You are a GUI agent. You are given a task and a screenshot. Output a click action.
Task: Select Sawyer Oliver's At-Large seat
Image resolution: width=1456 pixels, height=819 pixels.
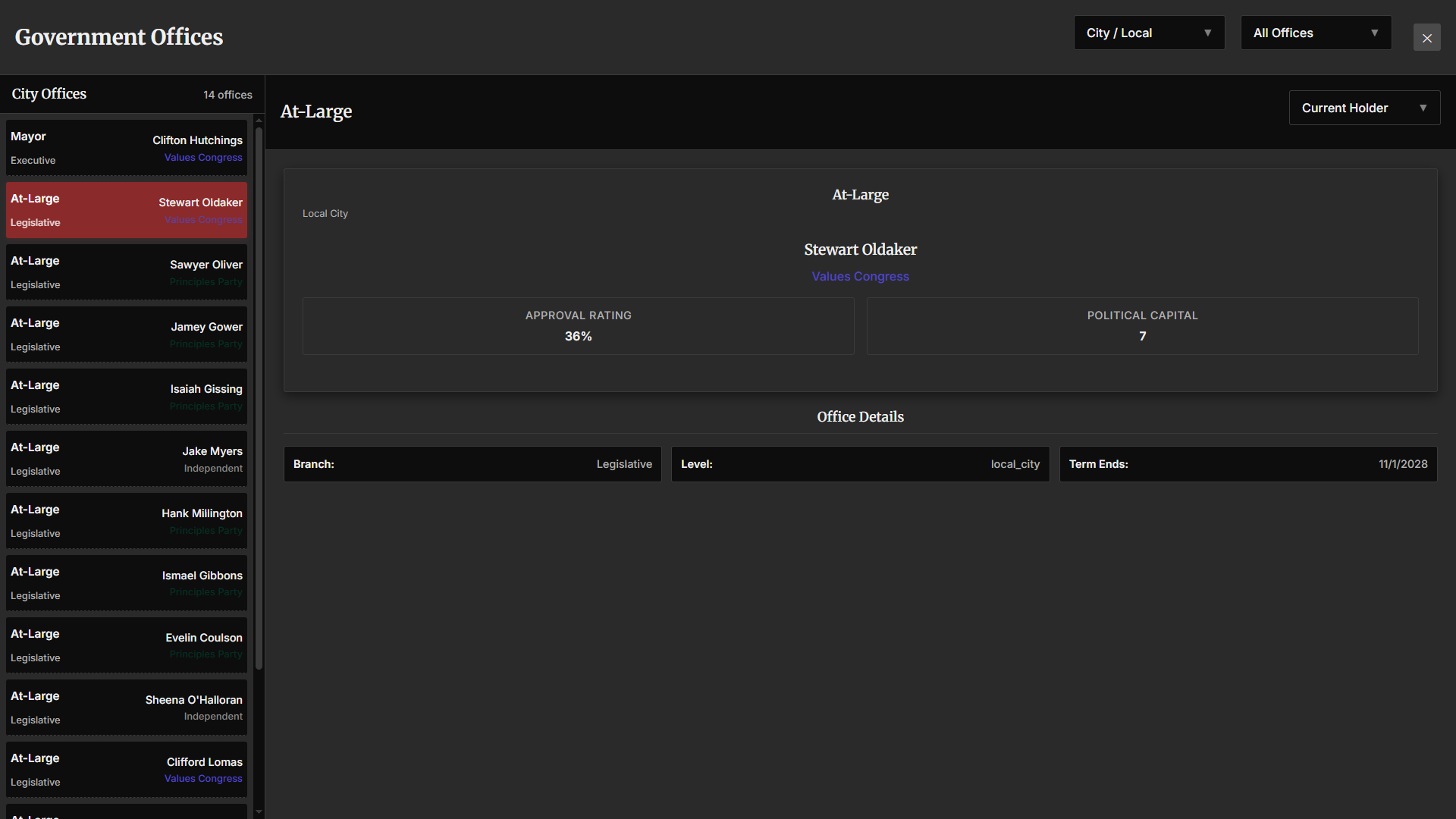pyautogui.click(x=127, y=272)
